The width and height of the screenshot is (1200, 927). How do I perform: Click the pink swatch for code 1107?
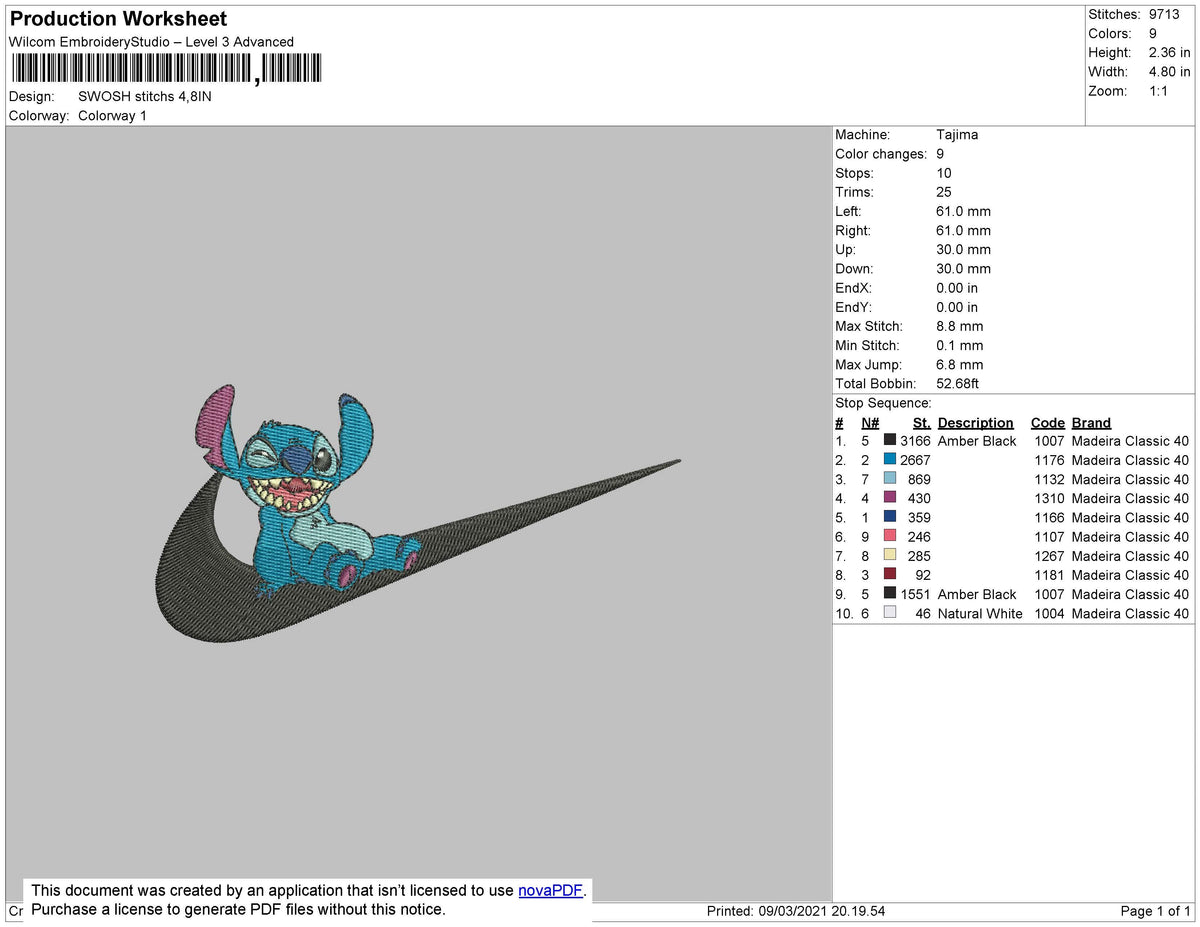(889, 536)
